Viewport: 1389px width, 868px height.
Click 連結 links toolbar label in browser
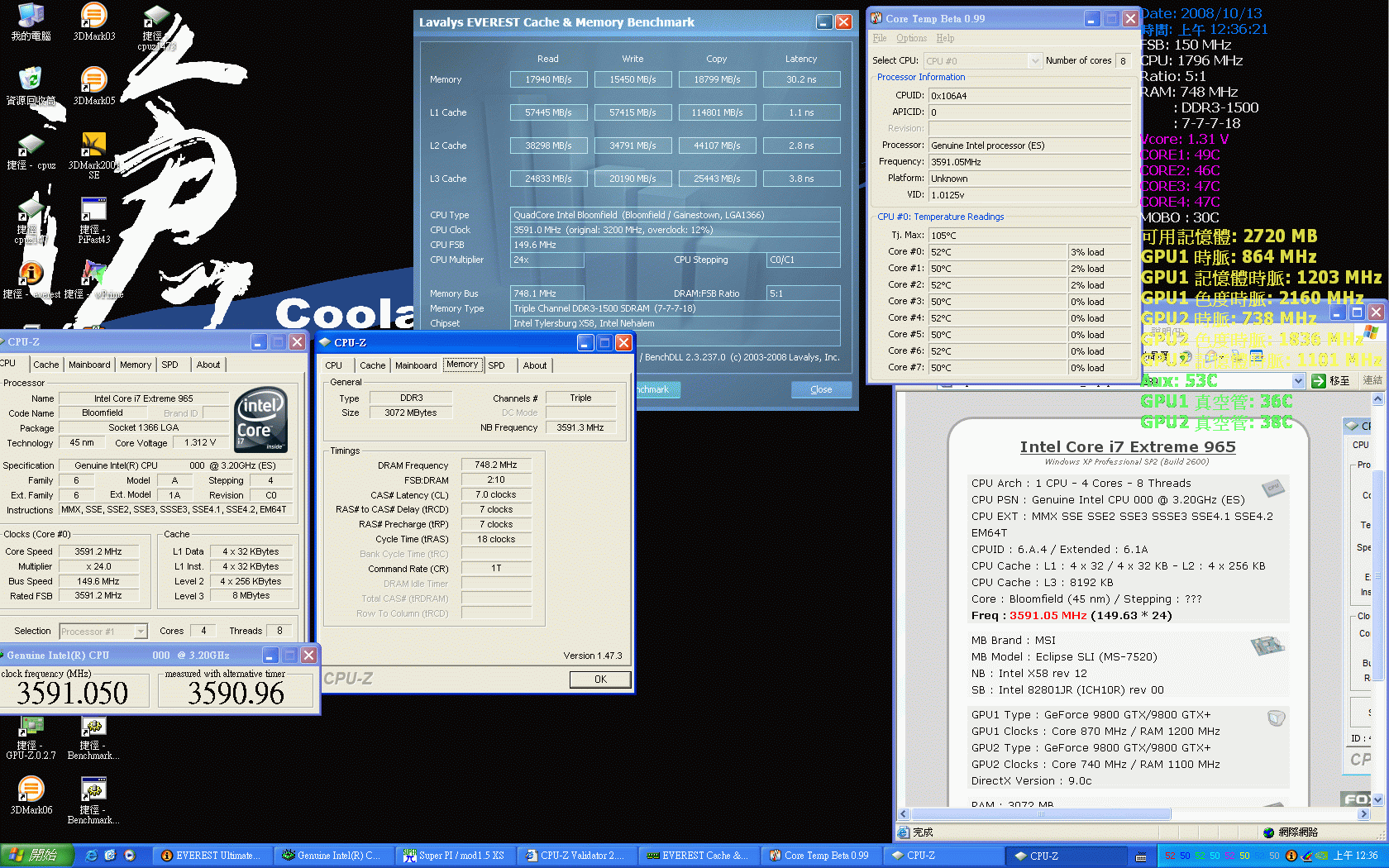[x=1372, y=380]
